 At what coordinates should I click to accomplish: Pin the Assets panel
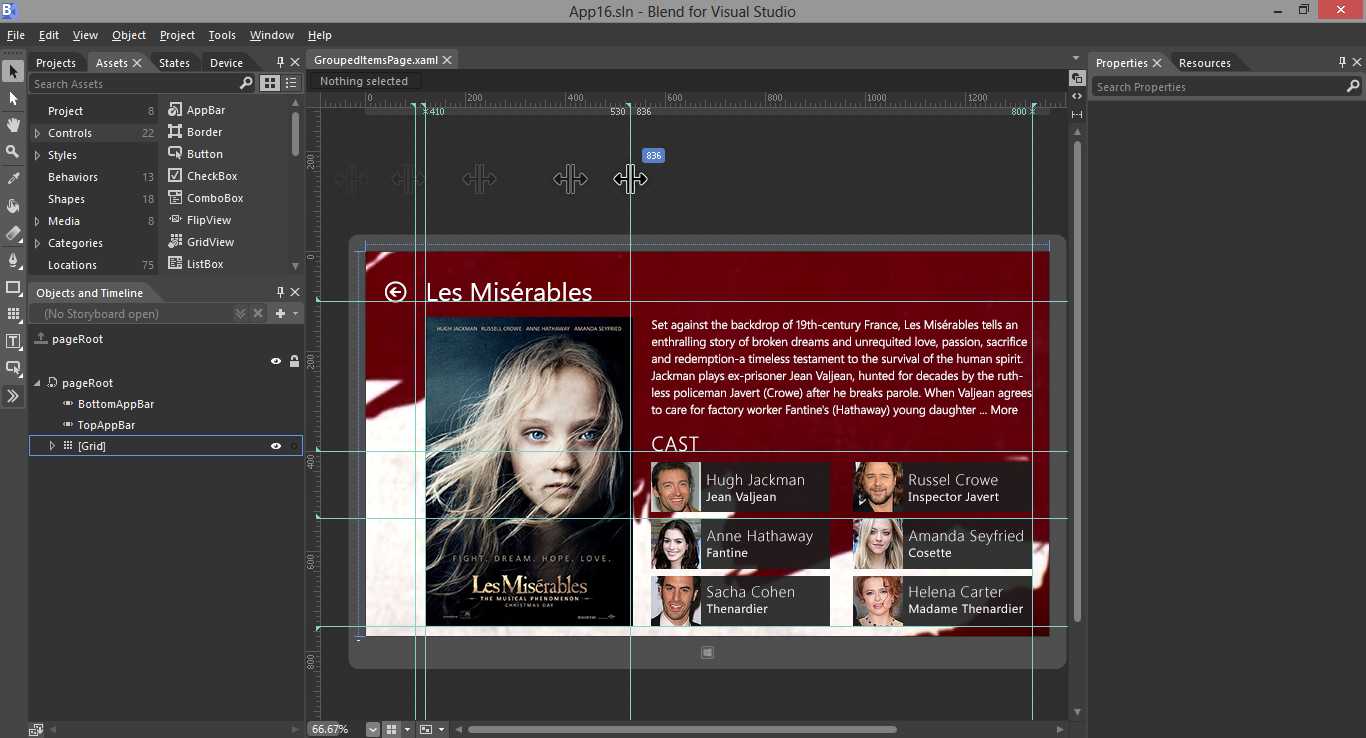[280, 62]
